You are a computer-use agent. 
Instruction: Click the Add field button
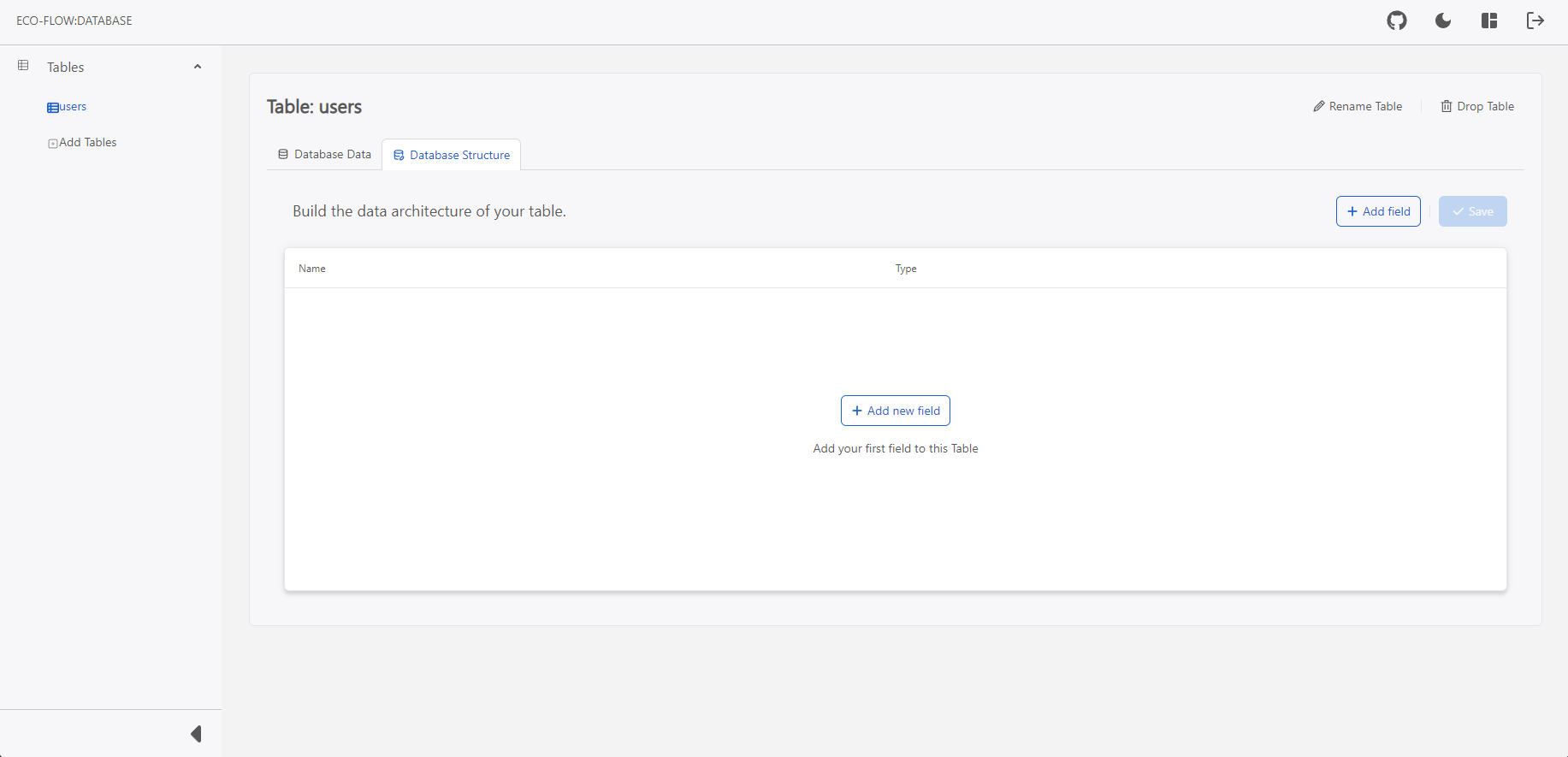tap(1378, 211)
